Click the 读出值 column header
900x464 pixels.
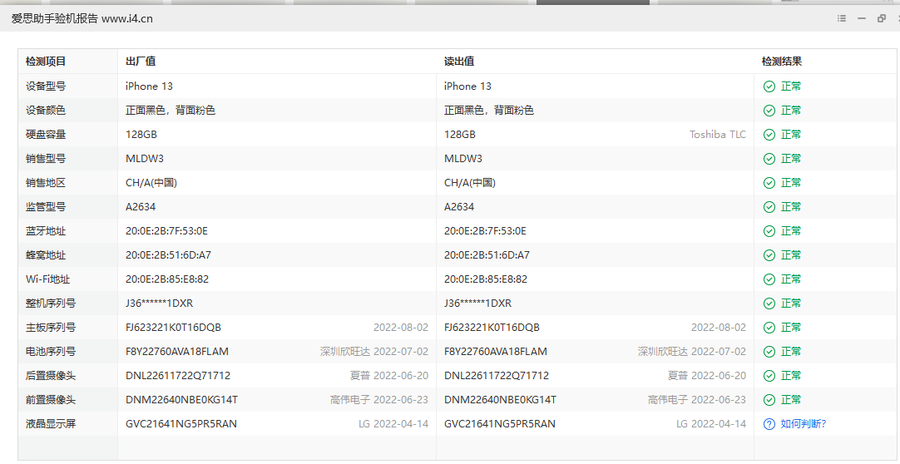tap(459, 61)
